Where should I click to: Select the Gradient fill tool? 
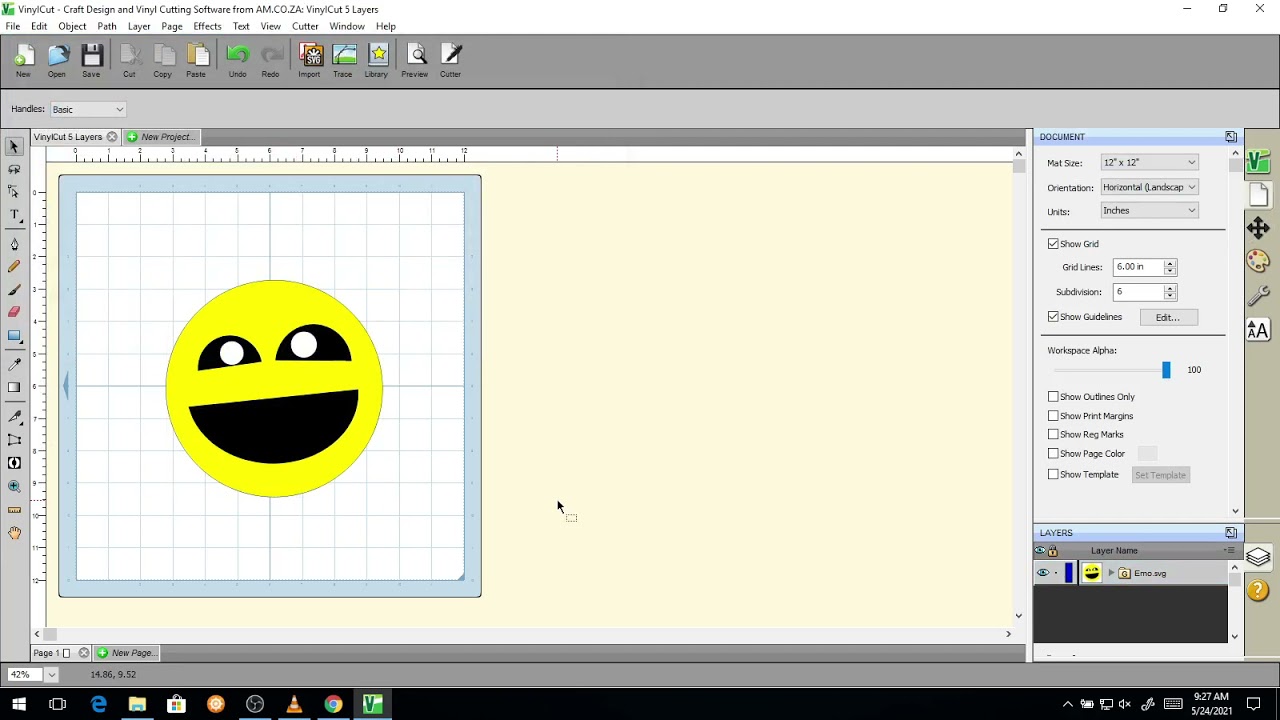pos(14,388)
